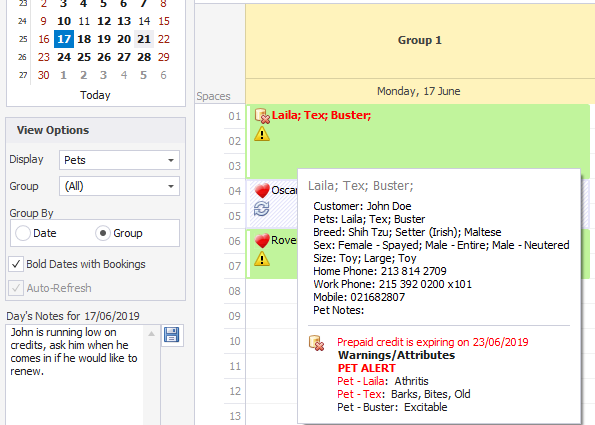The width and height of the screenshot is (595, 425).
Task: Open the Group dropdown showing (All)
Action: [119, 186]
